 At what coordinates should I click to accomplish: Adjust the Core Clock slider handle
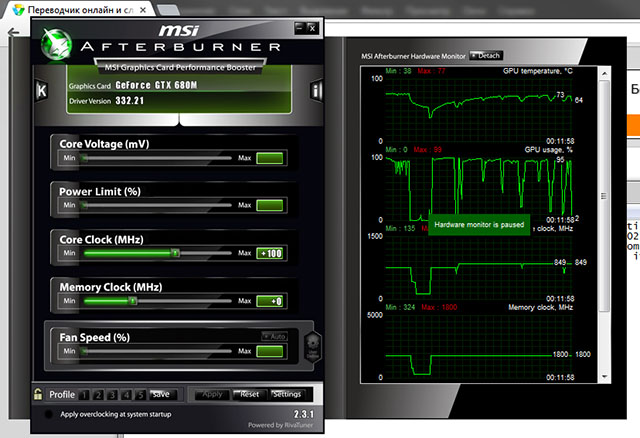[x=175, y=253]
